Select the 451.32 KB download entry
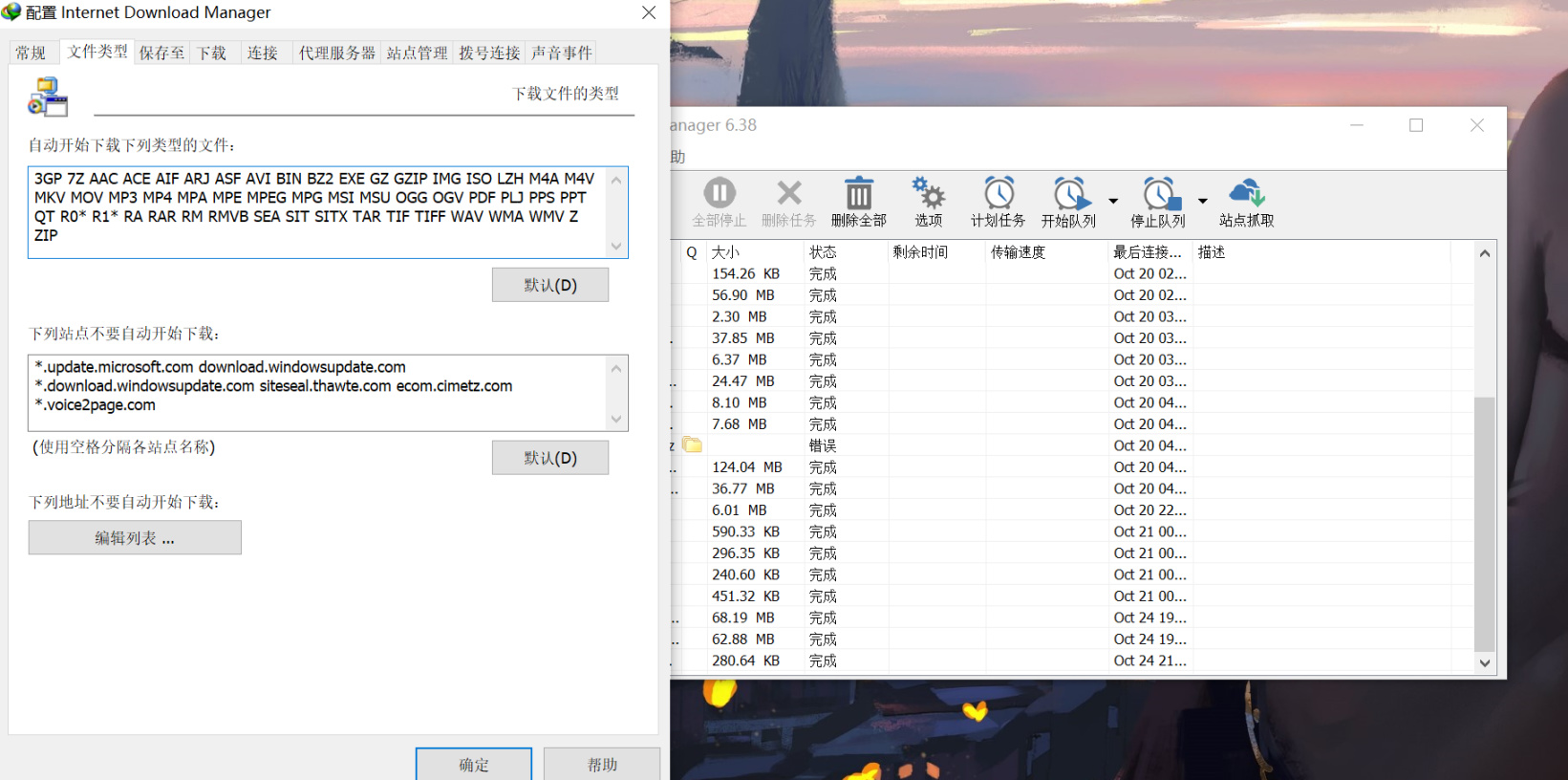The image size is (1568, 780). point(1072,596)
